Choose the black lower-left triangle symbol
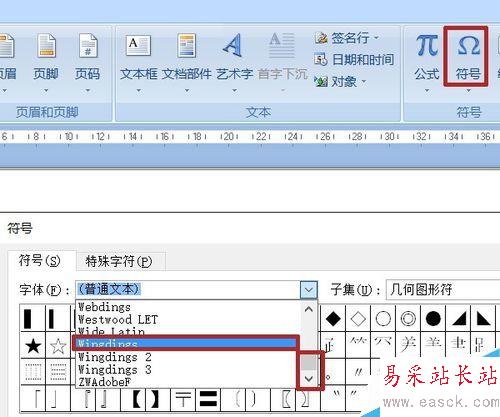Viewport: 500px width, 417px height. pyautogui.click(x=483, y=319)
